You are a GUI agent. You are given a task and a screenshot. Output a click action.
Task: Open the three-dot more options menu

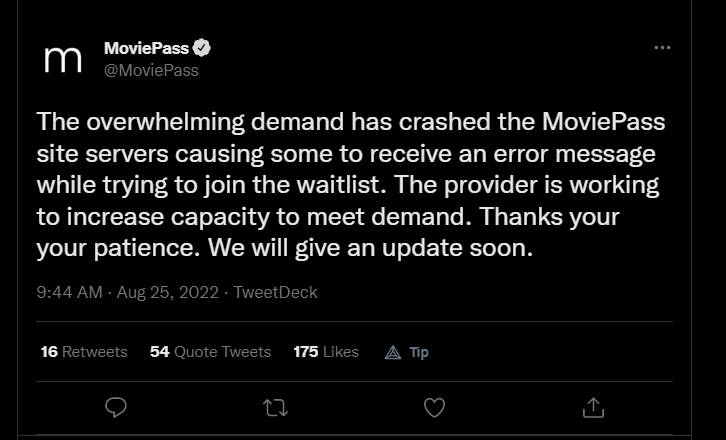662,48
